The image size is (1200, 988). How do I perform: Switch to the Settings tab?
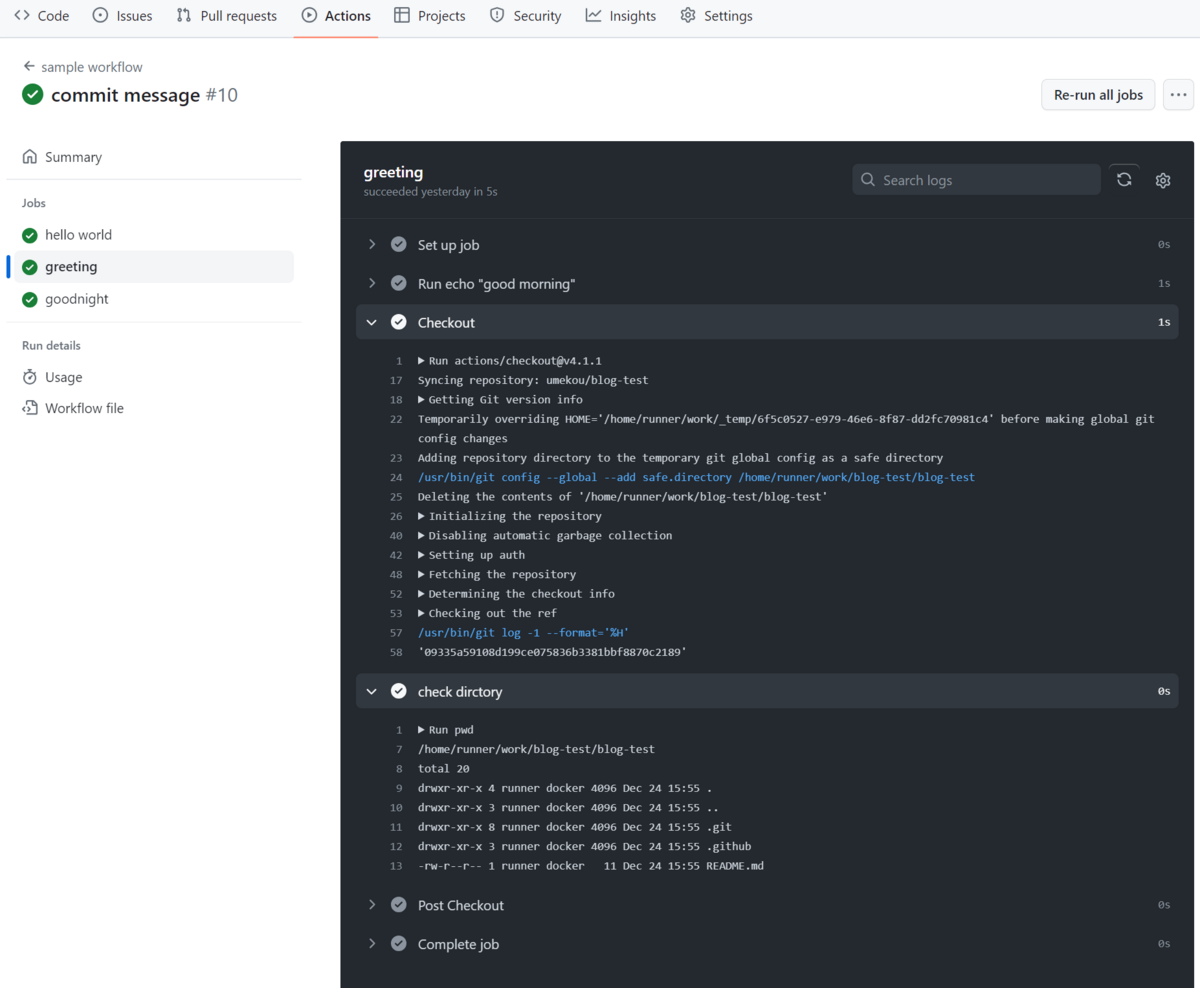pyautogui.click(x=688, y=15)
